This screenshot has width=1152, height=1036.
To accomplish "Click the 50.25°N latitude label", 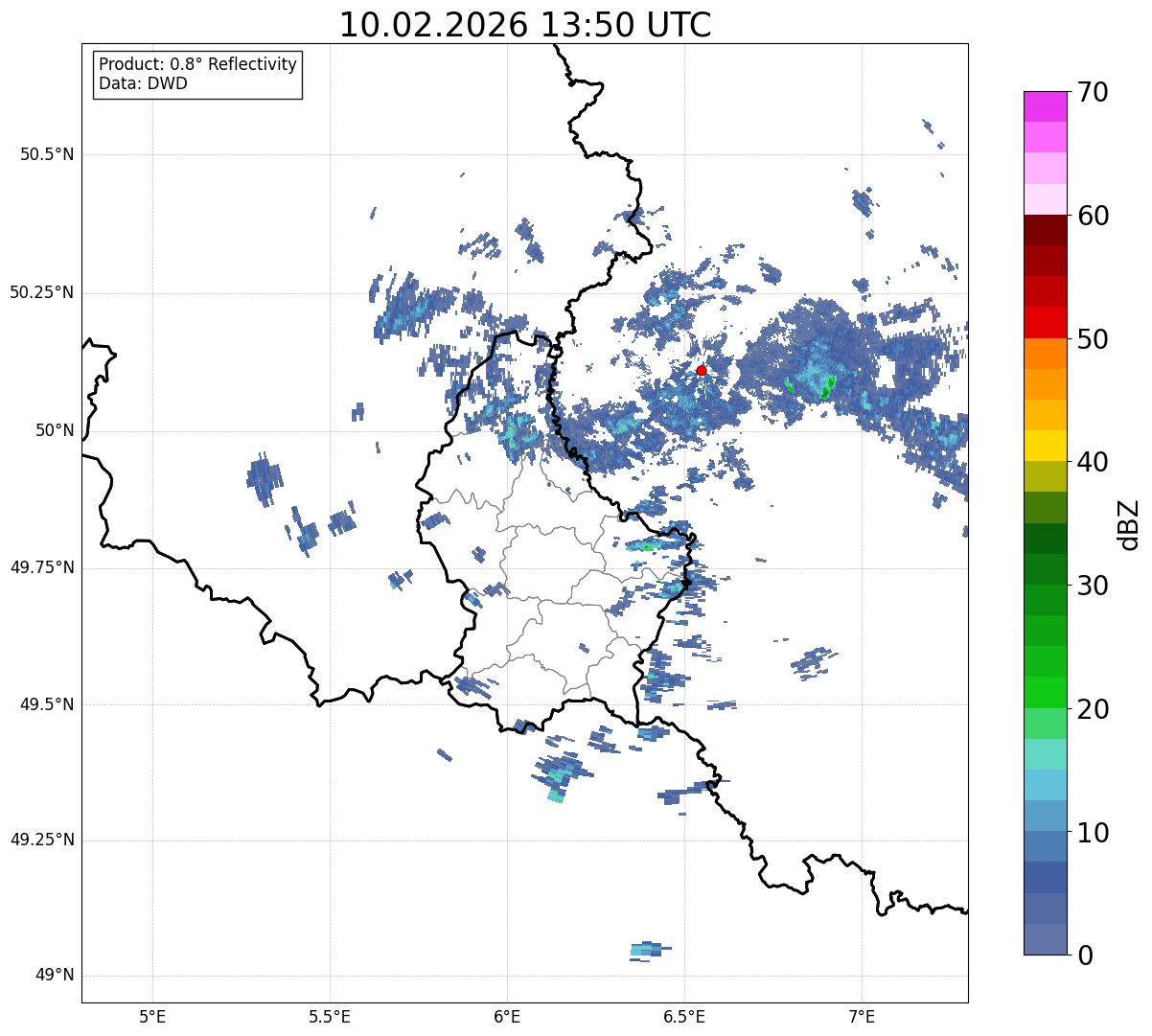I will pyautogui.click(x=41, y=292).
